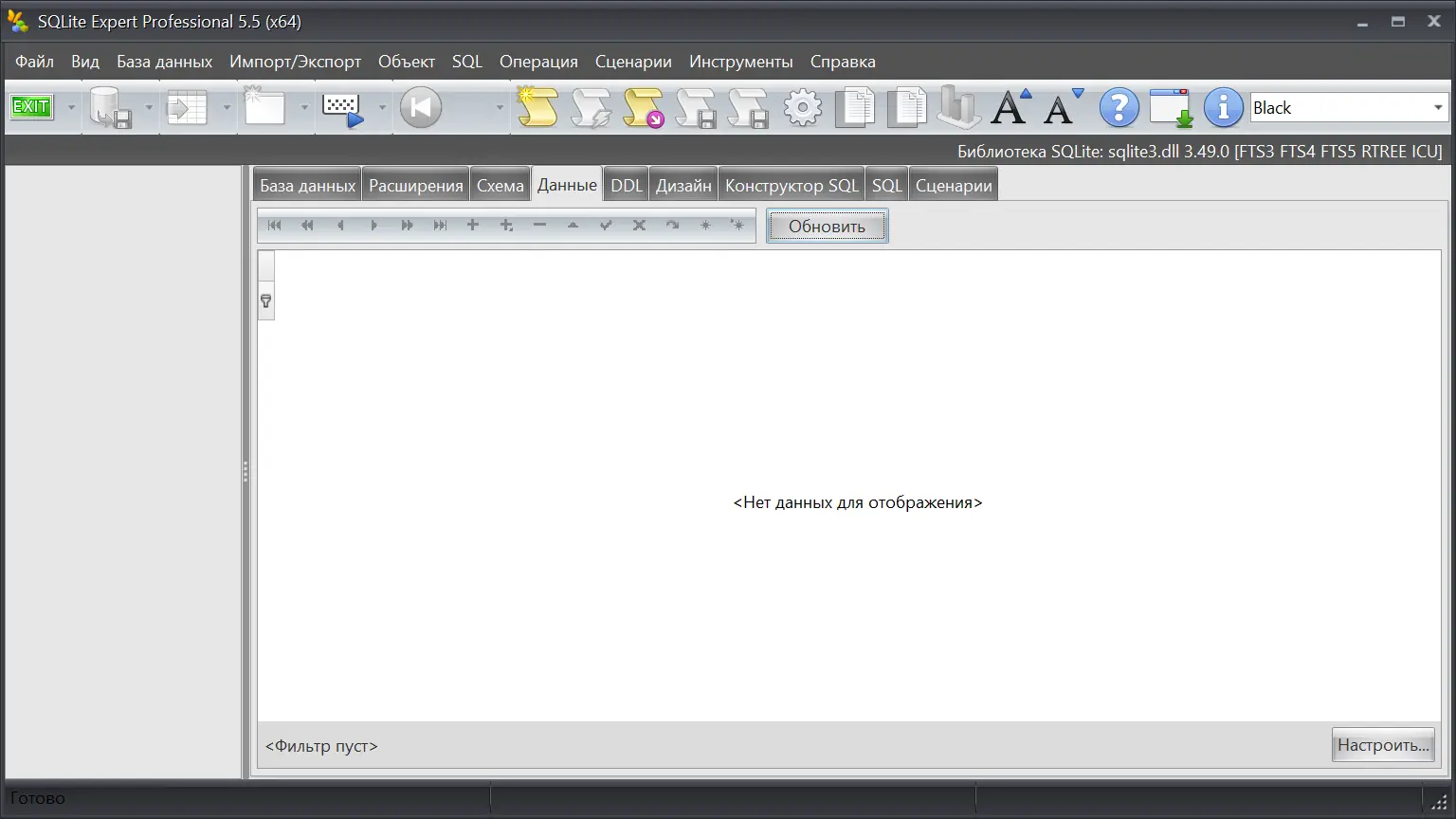Open help with the question mark icon
The width and height of the screenshot is (1456, 819).
point(1119,107)
